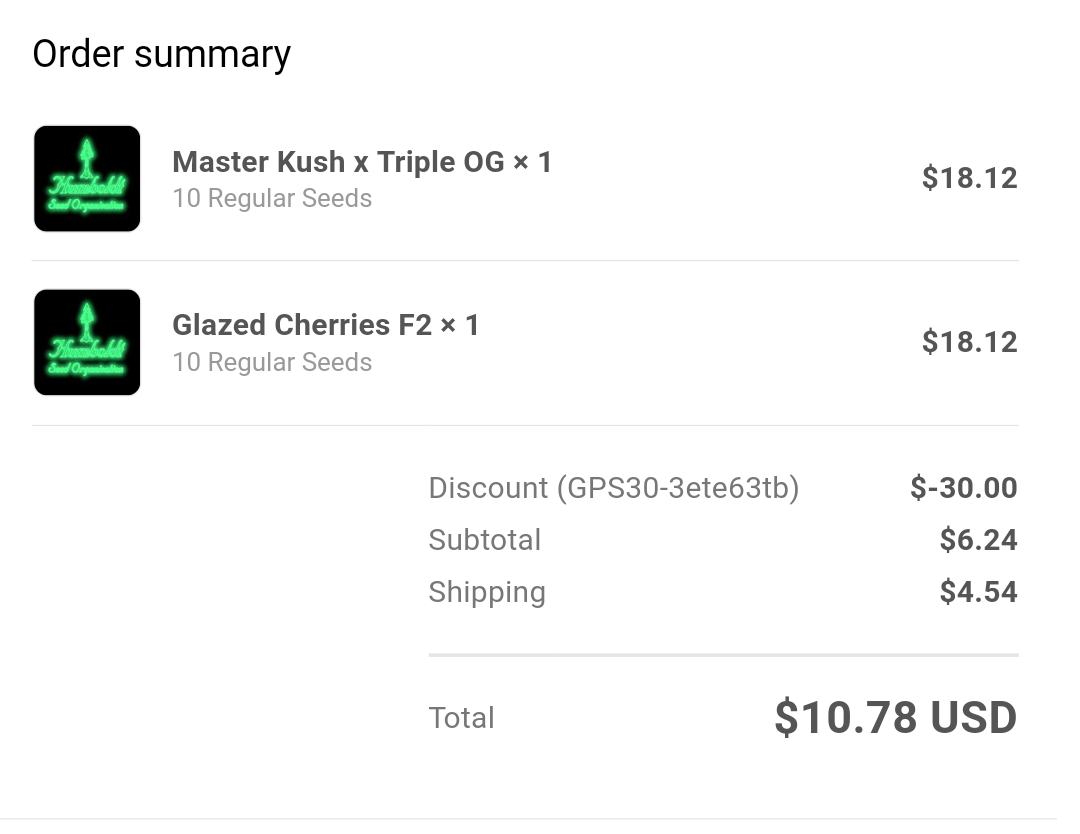Click the Total label
The height and width of the screenshot is (834, 1080).
(x=461, y=718)
